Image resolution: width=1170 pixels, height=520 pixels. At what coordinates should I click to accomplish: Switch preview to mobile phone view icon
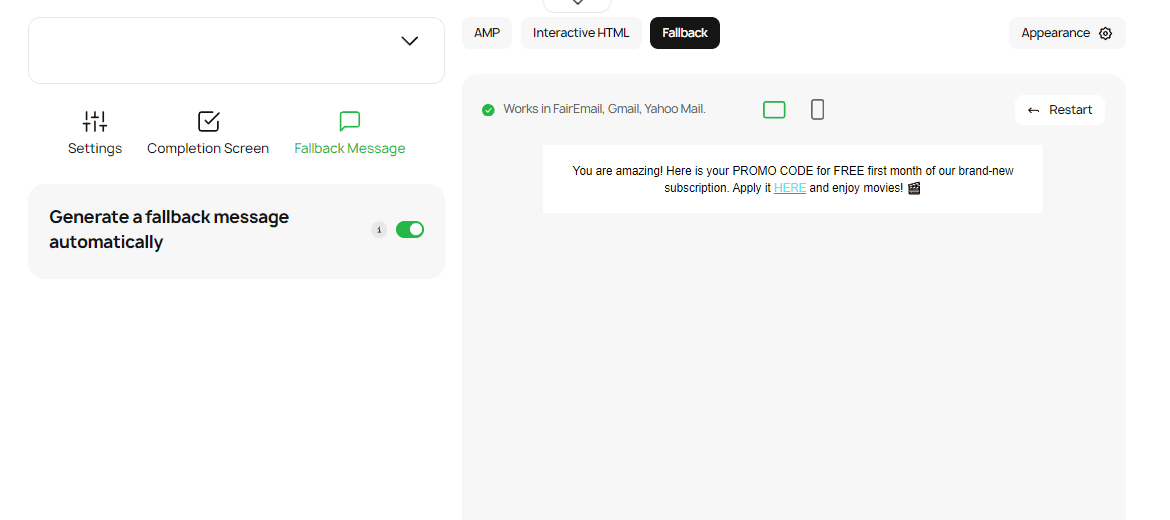(x=817, y=110)
